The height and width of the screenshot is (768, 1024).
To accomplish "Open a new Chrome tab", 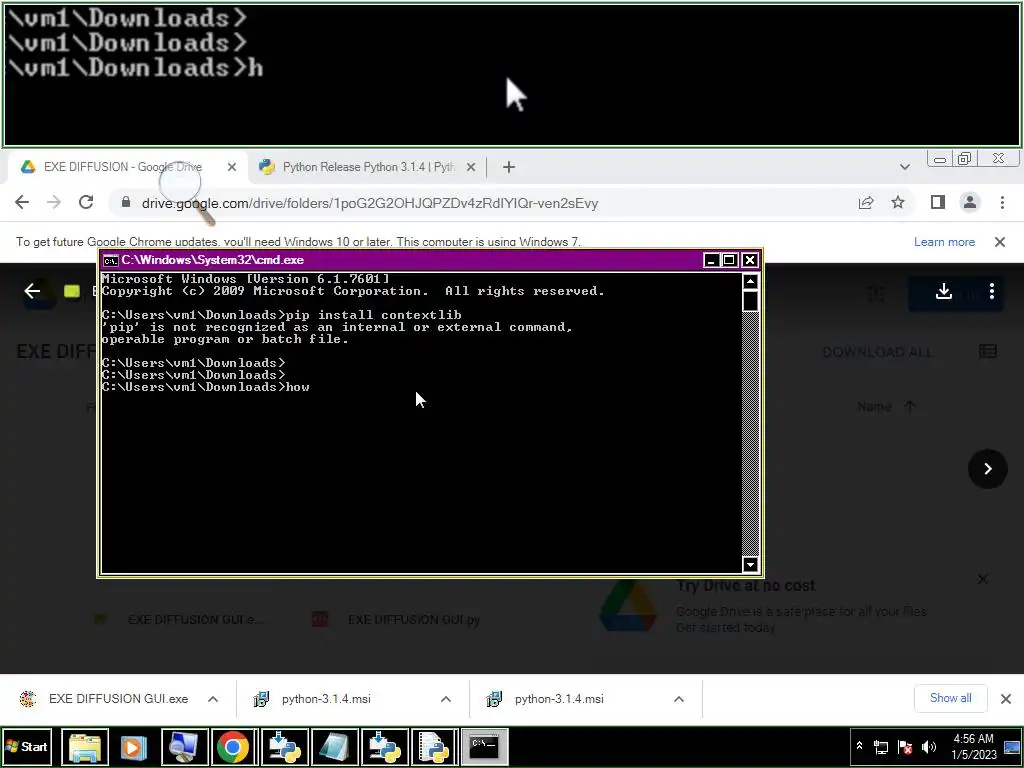I will point(509,167).
